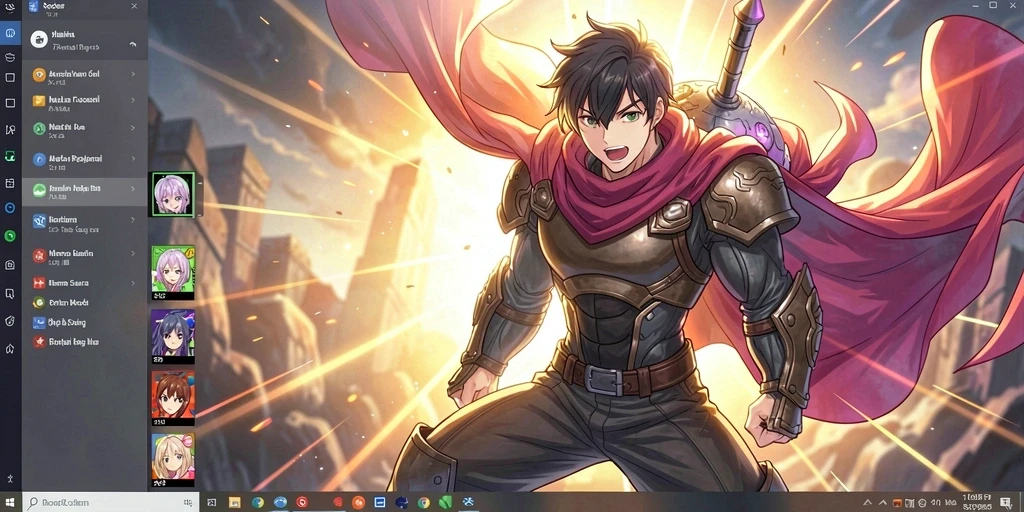Viewport: 1024px width, 512px height.
Task: Expand the chevron on the blue droplet row
Action: click(133, 158)
